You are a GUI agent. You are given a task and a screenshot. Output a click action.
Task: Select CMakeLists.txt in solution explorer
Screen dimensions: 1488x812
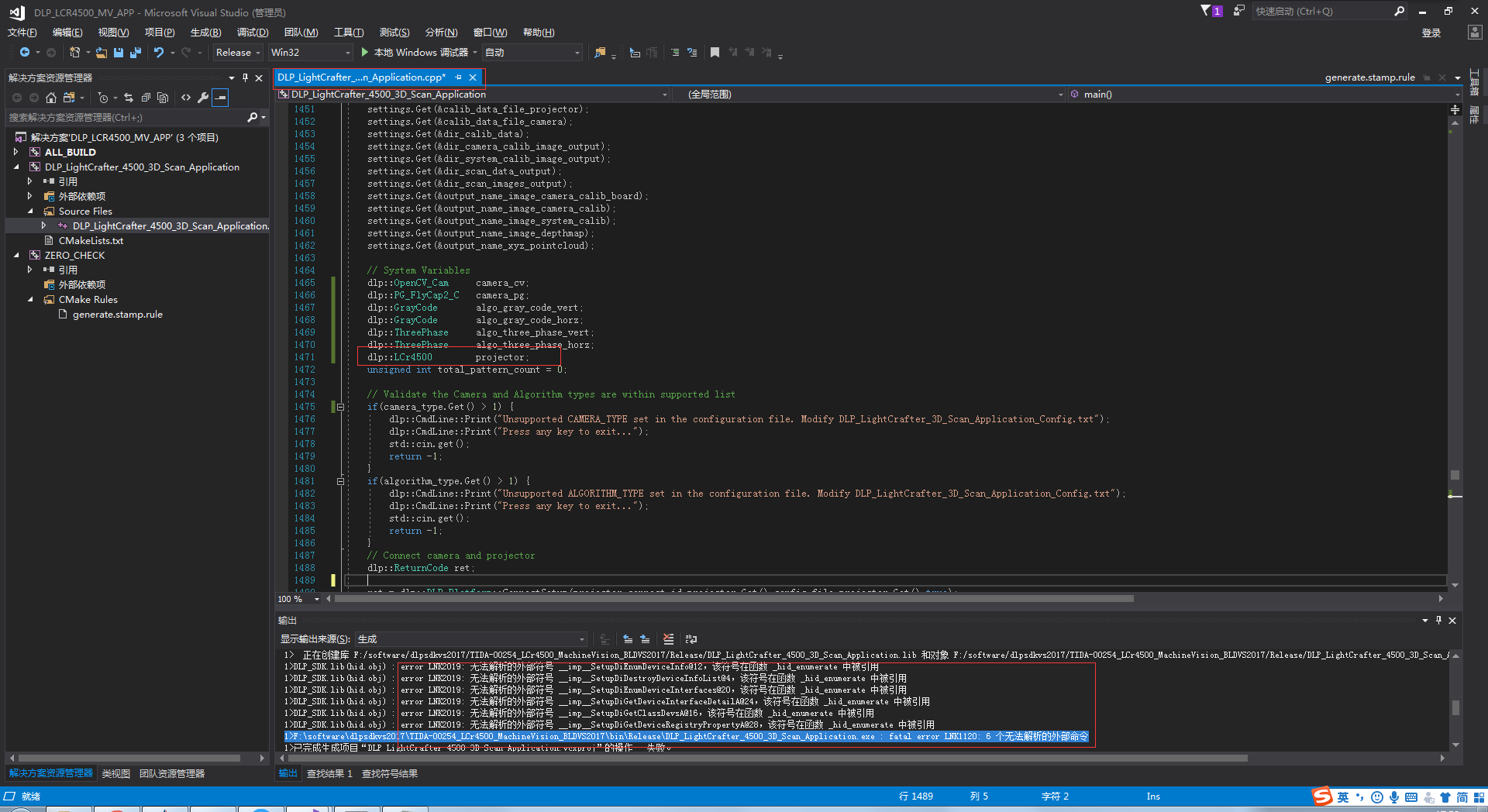pyautogui.click(x=91, y=241)
